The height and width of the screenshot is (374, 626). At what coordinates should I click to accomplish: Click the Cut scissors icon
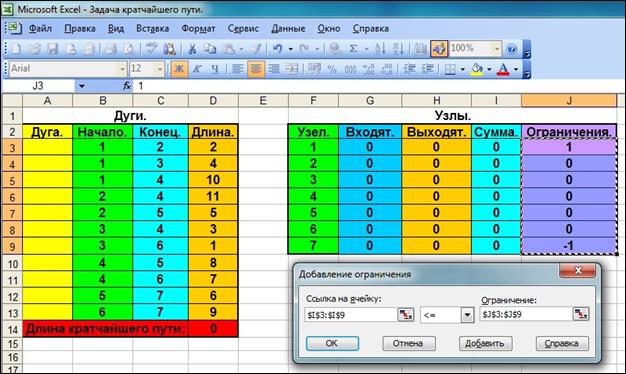click(x=192, y=49)
